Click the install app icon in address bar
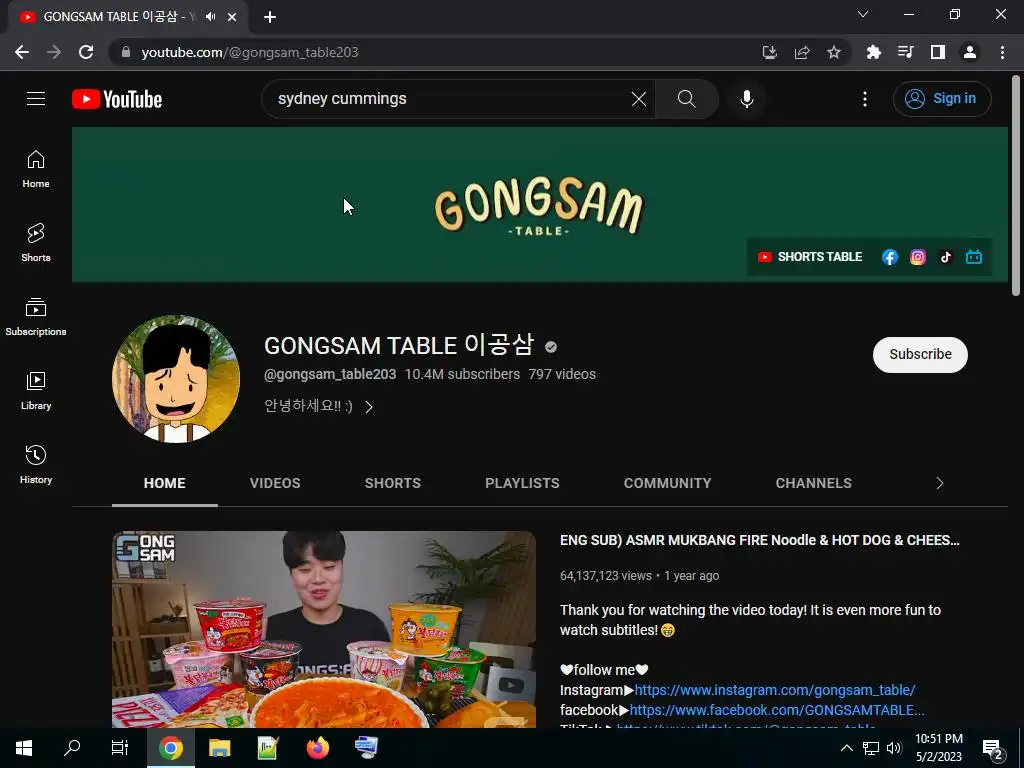Screen dimensions: 1024x768 [770, 52]
